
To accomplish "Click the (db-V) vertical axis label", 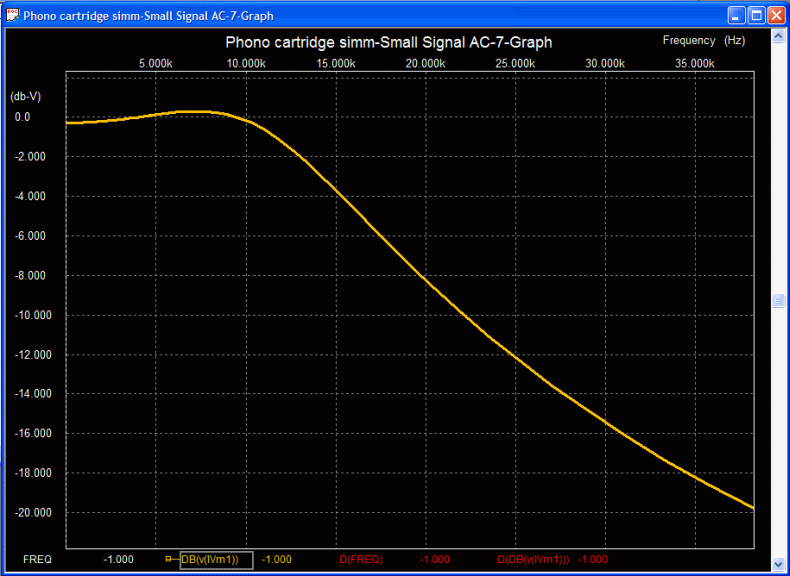I will tap(24, 96).
